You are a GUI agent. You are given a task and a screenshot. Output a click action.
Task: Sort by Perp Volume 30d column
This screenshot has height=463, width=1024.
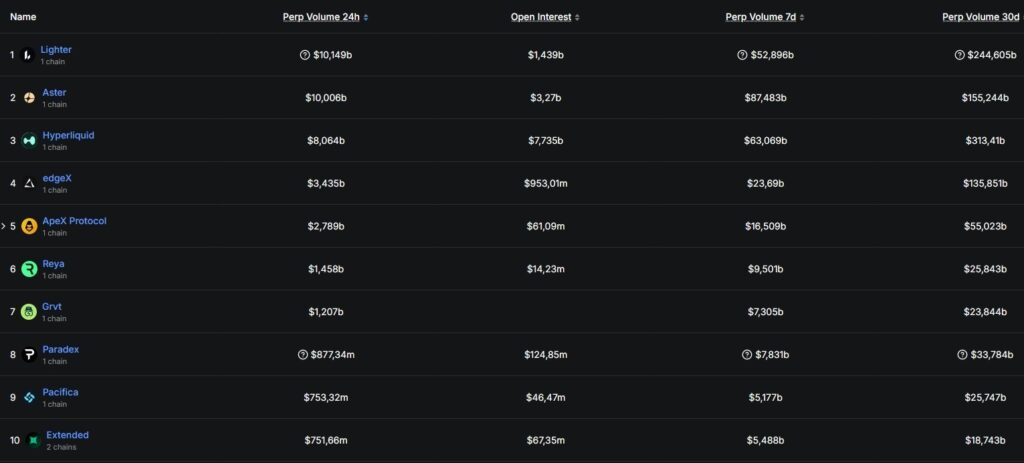point(982,17)
